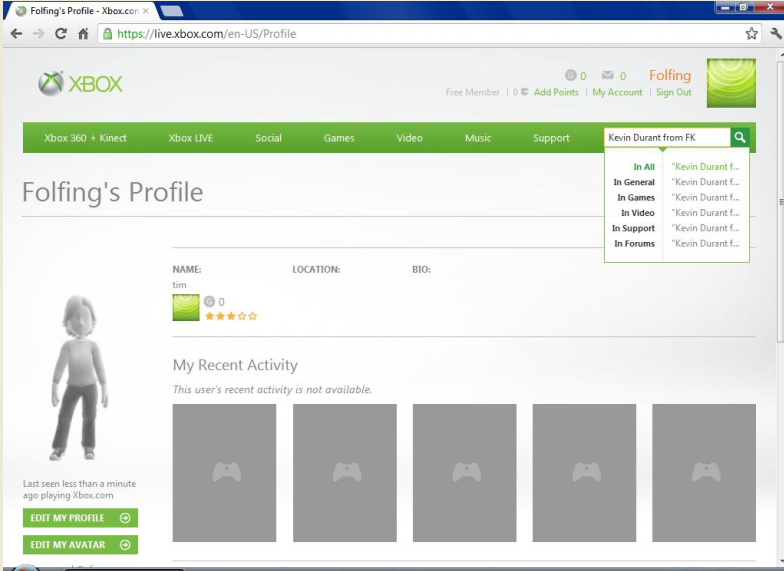Screen dimensions: 784x571
Task: Click the small gamerpic under name tim
Action: pyautogui.click(x=186, y=307)
